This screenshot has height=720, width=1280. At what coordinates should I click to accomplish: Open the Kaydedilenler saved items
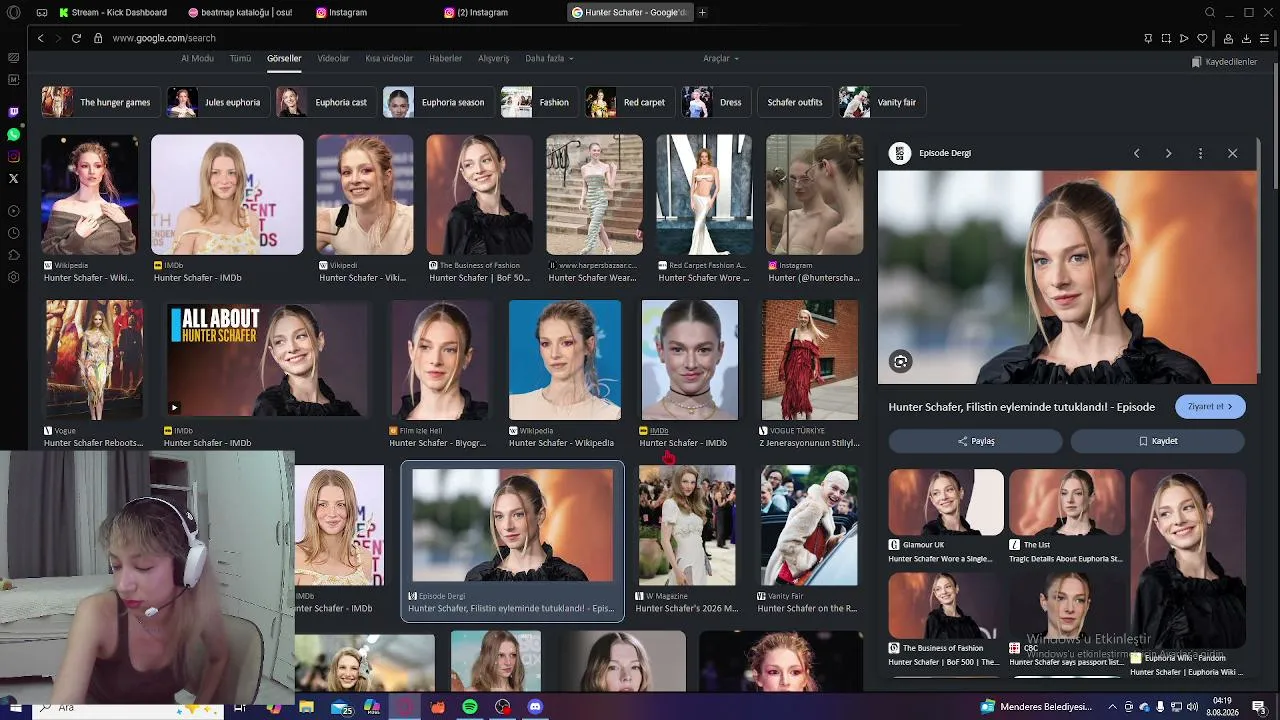[1225, 62]
